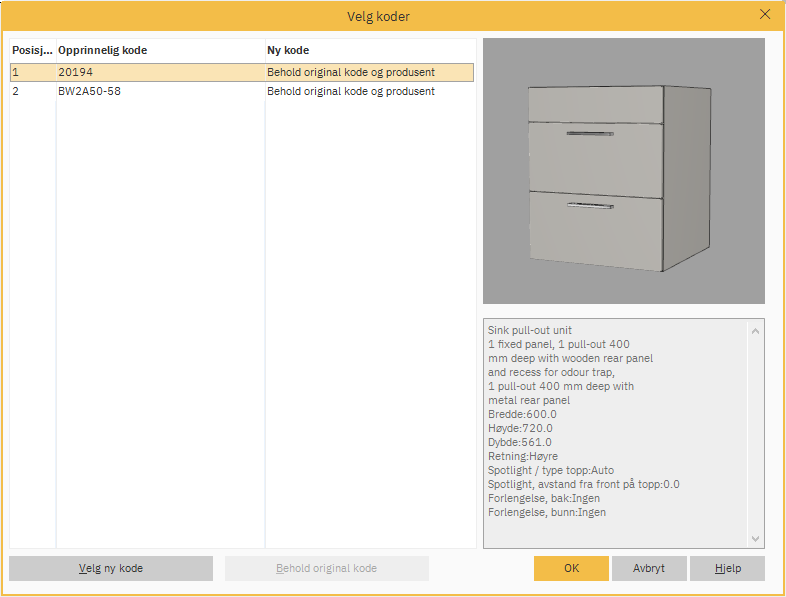Viewport: 786px width, 597px height.
Task: Click the cabinet 3D preview image
Action: tap(624, 171)
